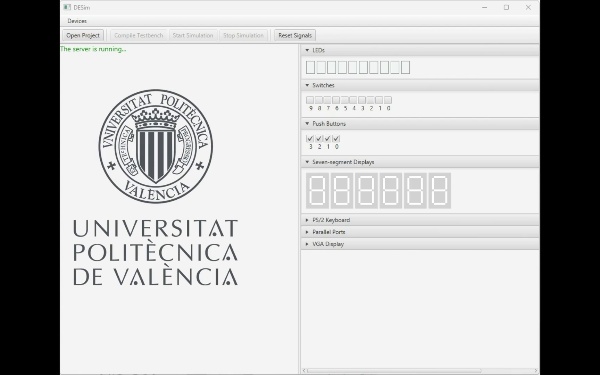Toggle switch 2
This screenshot has width=600, height=375.
pyautogui.click(x=370, y=100)
